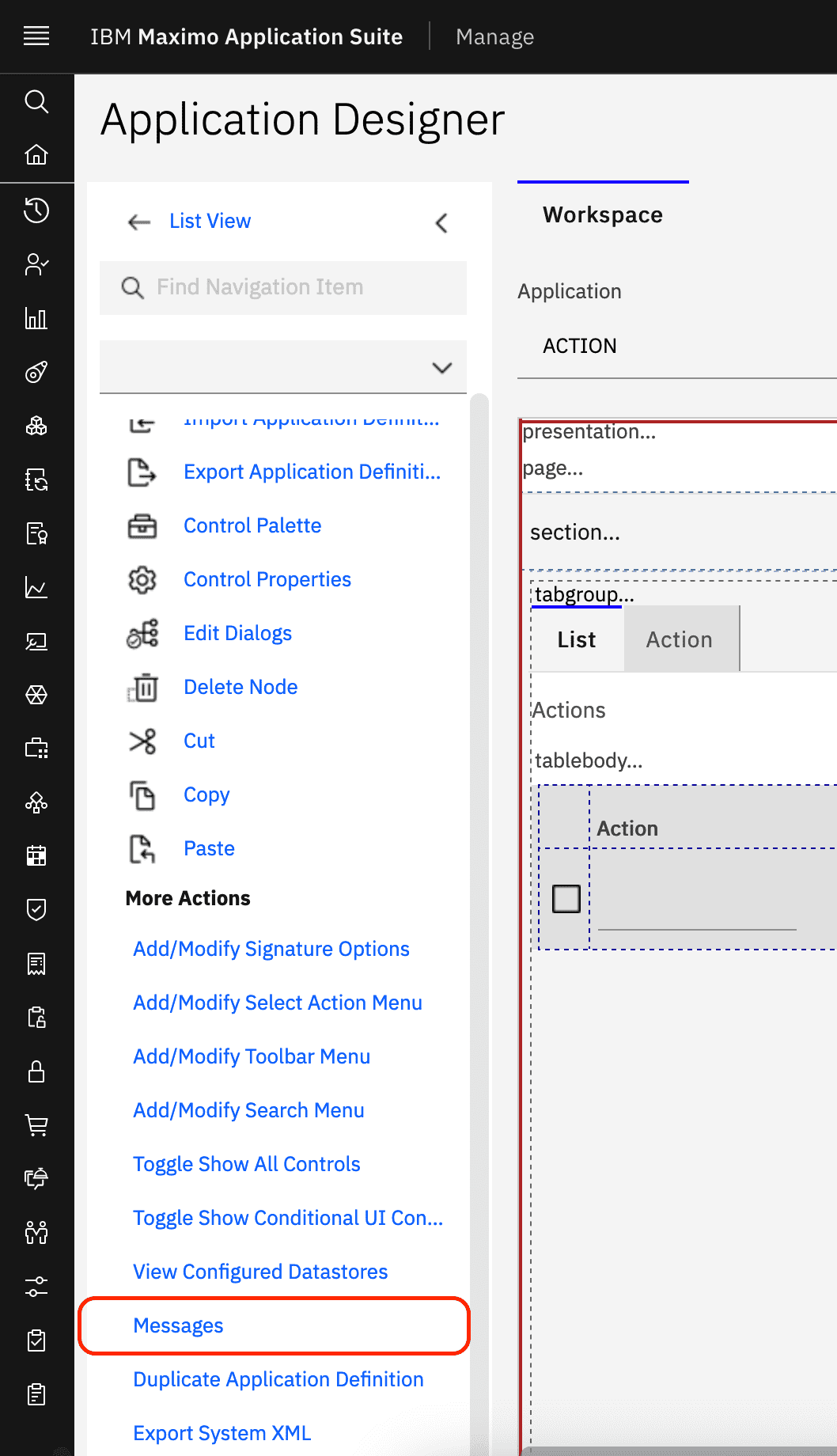Image resolution: width=837 pixels, height=1456 pixels.
Task: Click the padlock sidebar icon
Action: coord(36,1071)
